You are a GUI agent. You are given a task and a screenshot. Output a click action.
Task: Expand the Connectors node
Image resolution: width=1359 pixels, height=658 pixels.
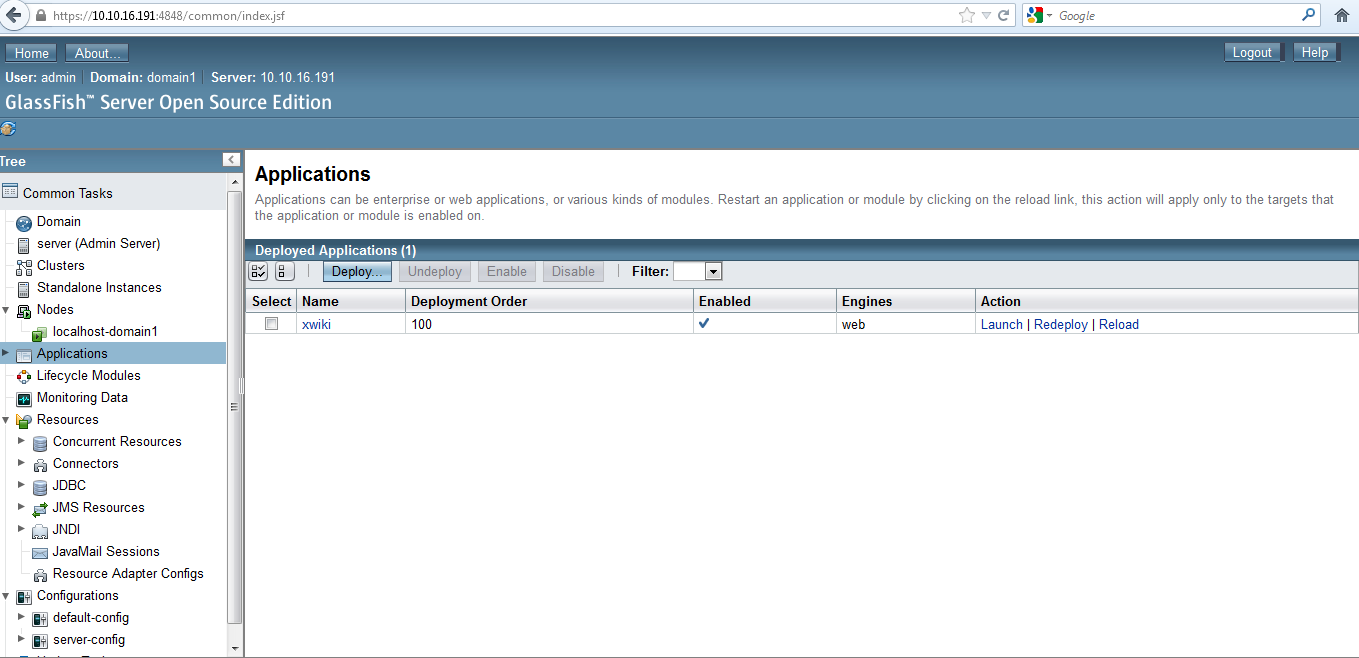[x=22, y=463]
